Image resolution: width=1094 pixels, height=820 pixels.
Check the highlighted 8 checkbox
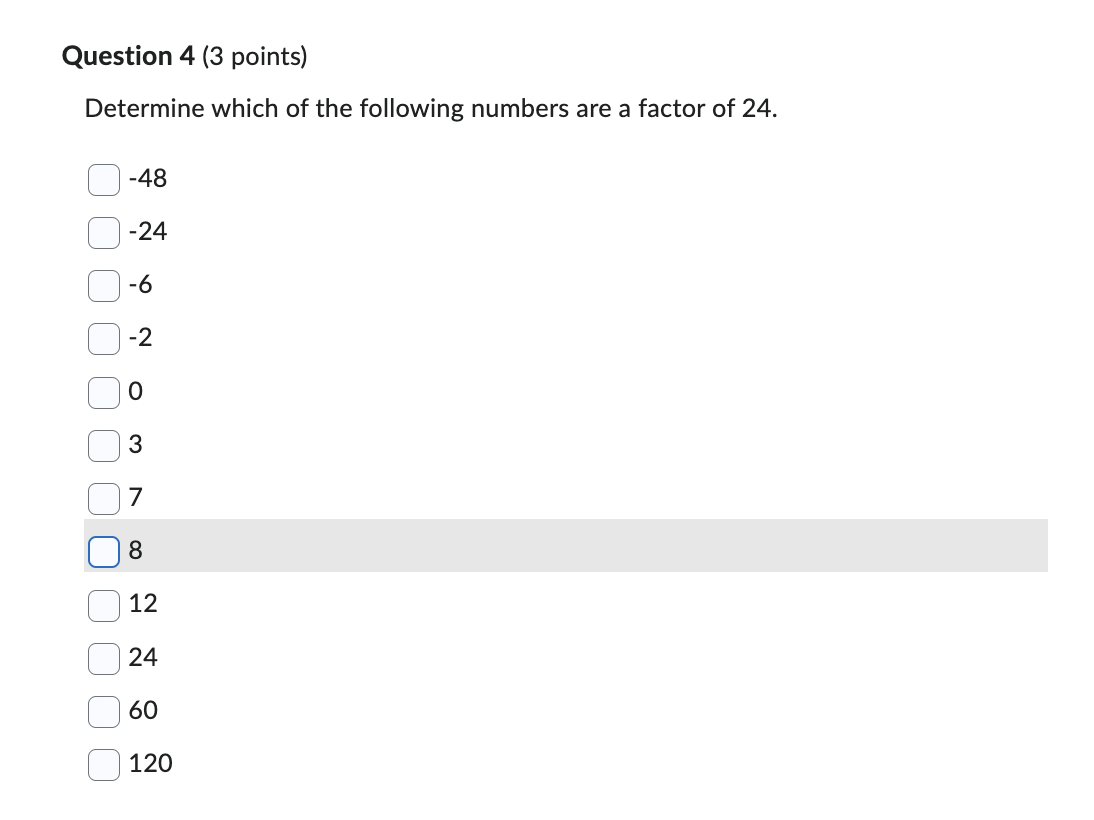104,551
